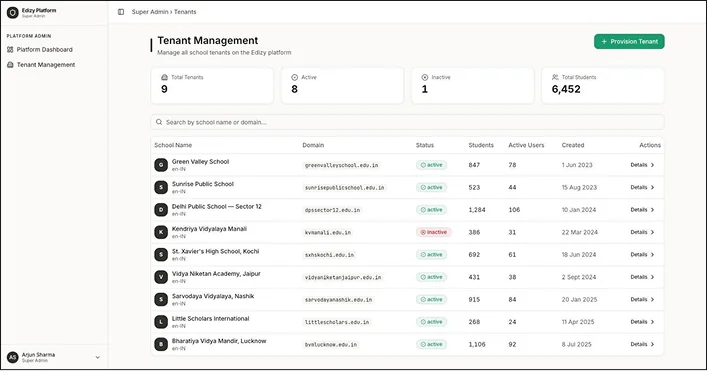Click the sunrisepublicschool.edu.in domain
The width and height of the screenshot is (707, 371).
click(x=344, y=188)
